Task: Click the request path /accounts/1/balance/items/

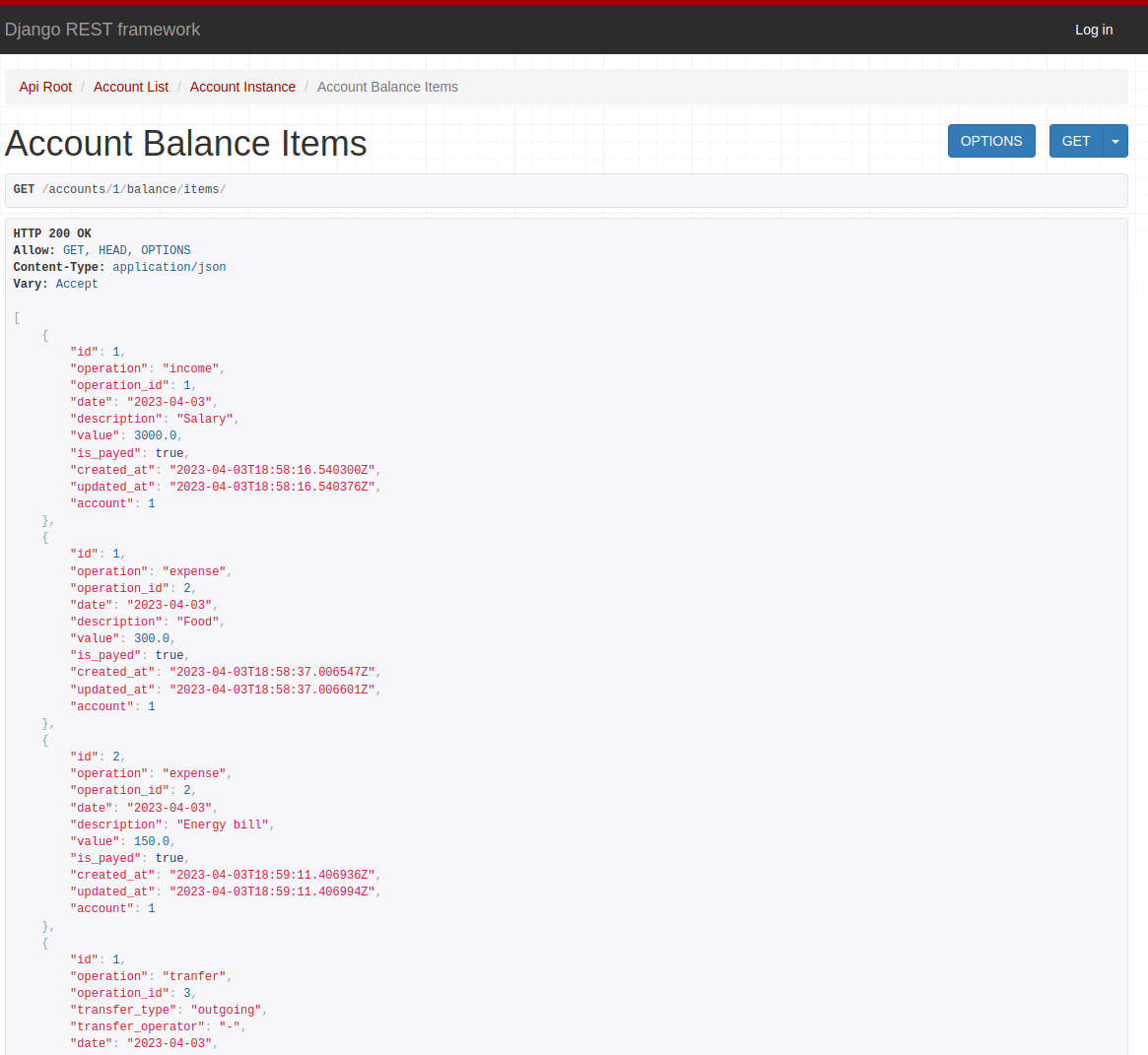Action: pyautogui.click(x=135, y=189)
